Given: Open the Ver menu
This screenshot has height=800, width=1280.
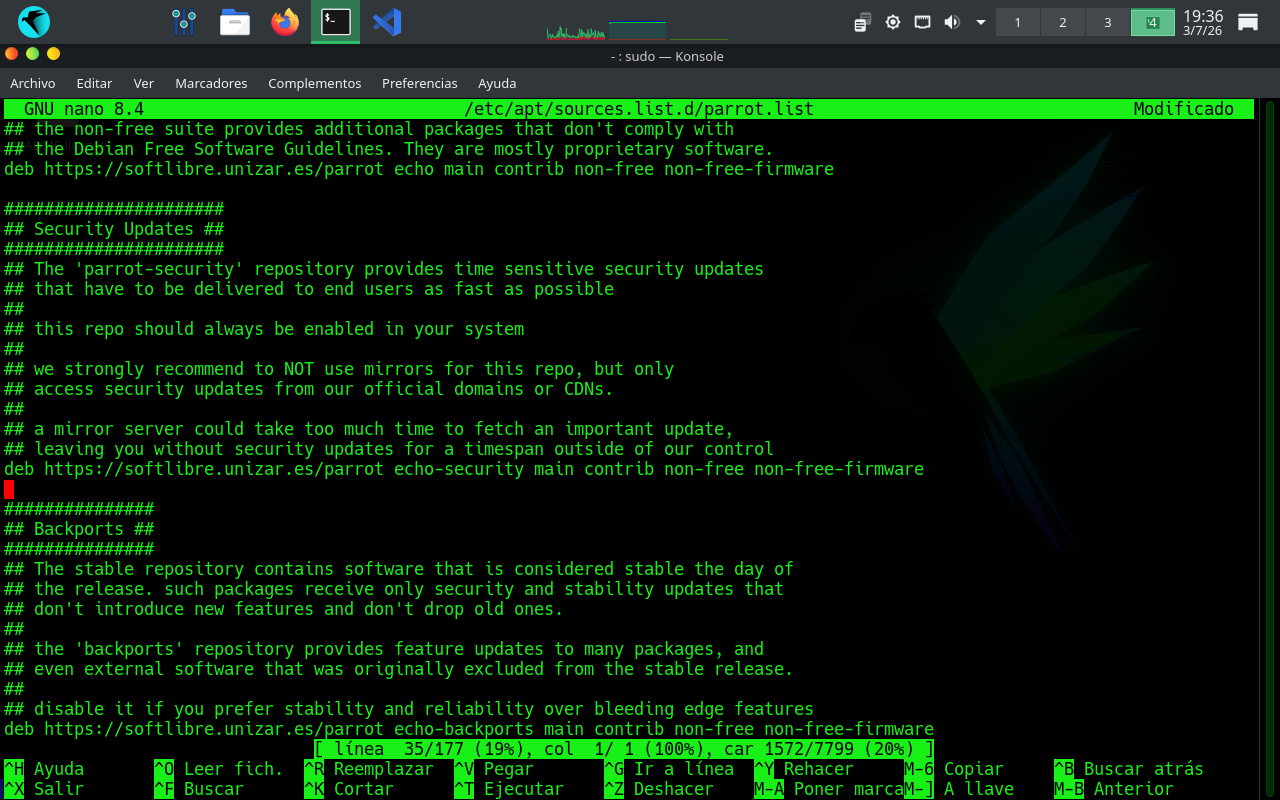Looking at the screenshot, I should 144,83.
